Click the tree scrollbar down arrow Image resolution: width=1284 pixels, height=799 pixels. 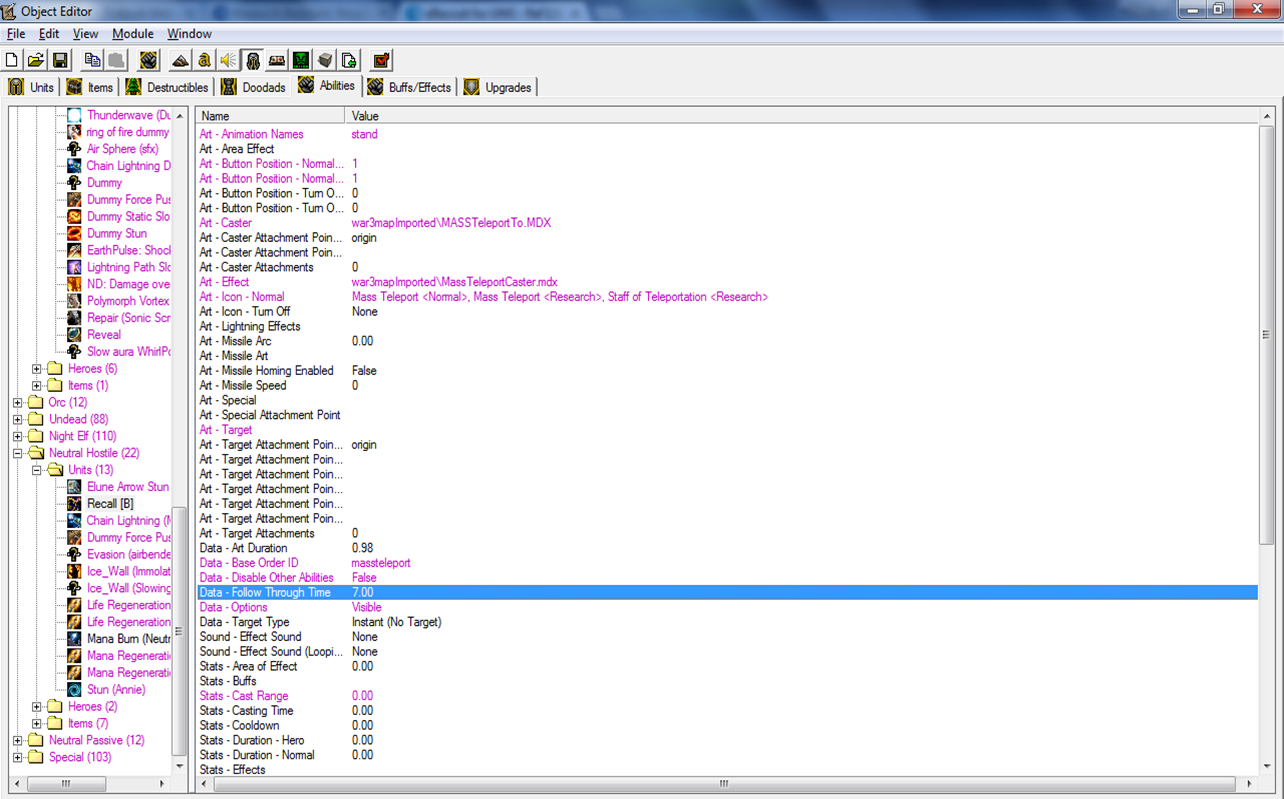[180, 766]
